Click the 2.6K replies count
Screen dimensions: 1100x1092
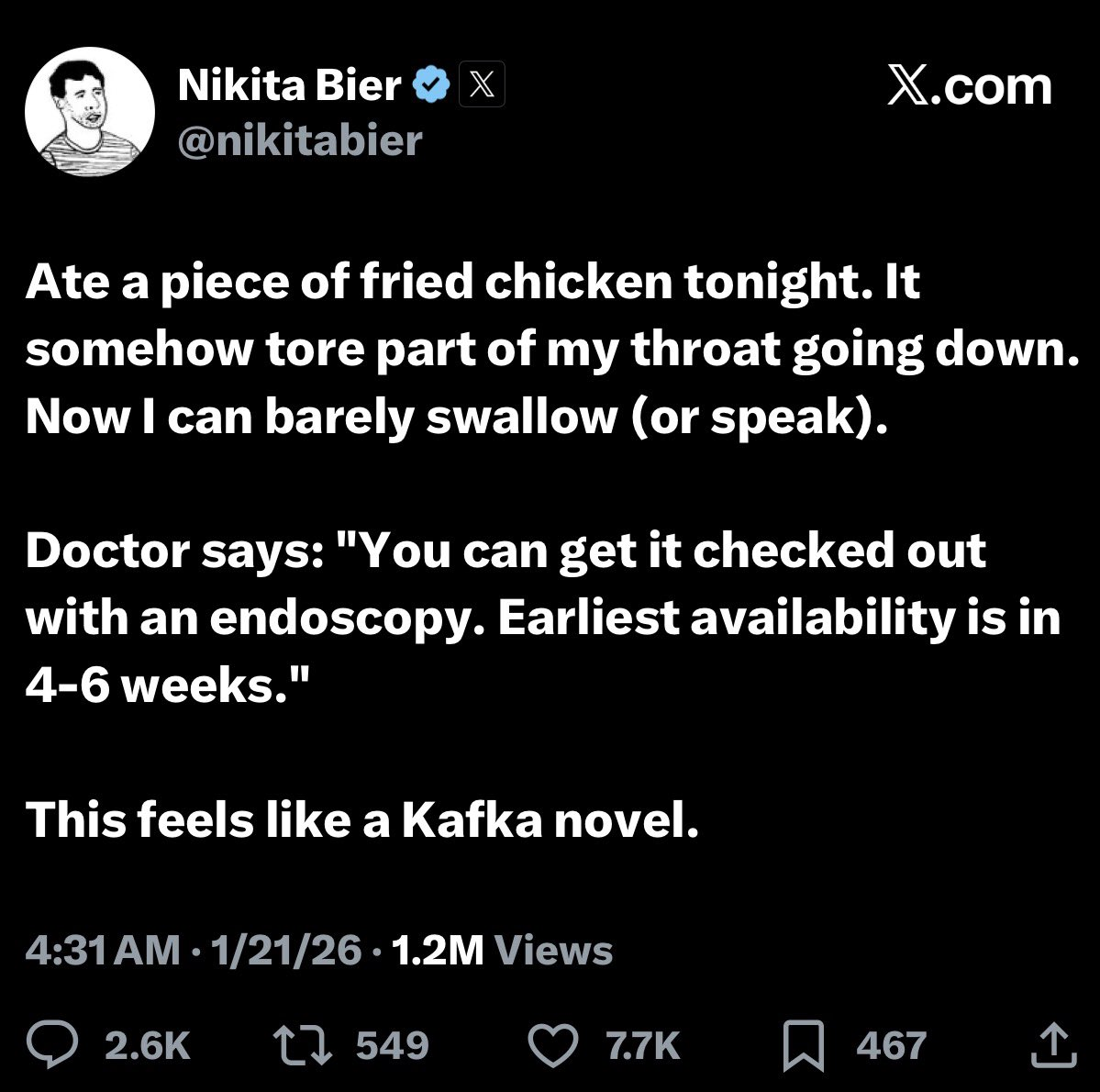[x=148, y=1046]
